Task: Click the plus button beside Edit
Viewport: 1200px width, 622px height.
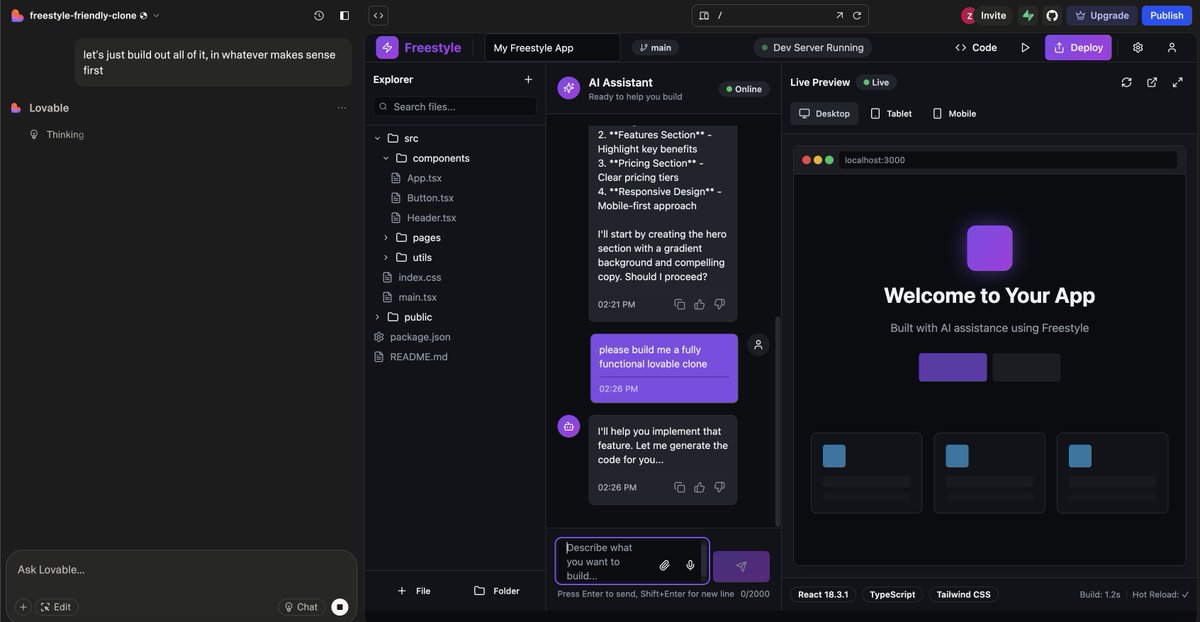Action: point(23,607)
